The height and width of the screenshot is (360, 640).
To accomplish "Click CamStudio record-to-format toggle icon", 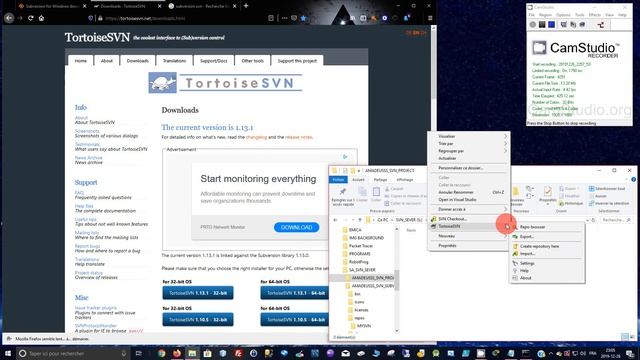I will point(582,25).
